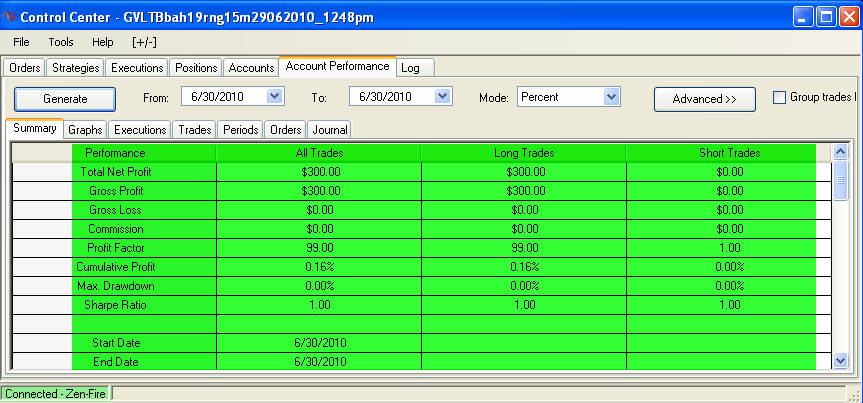The width and height of the screenshot is (863, 403).
Task: Open the Periods sub-tab
Action: point(241,130)
